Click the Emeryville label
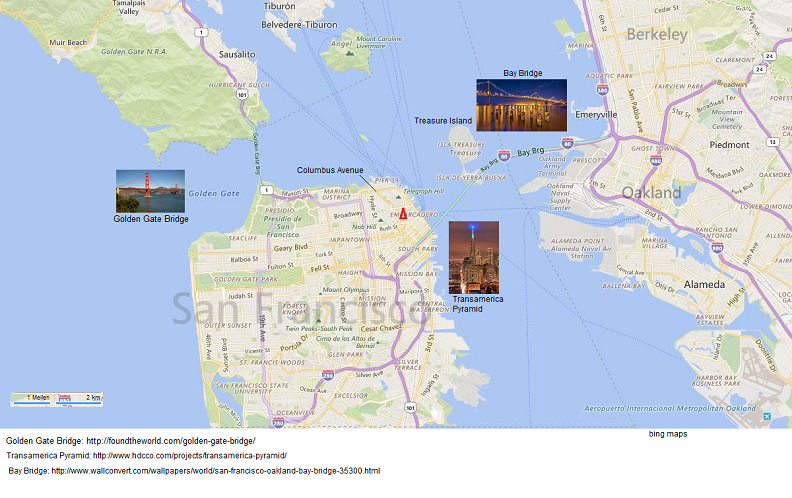Image resolution: width=792 pixels, height=498 pixels. click(596, 115)
